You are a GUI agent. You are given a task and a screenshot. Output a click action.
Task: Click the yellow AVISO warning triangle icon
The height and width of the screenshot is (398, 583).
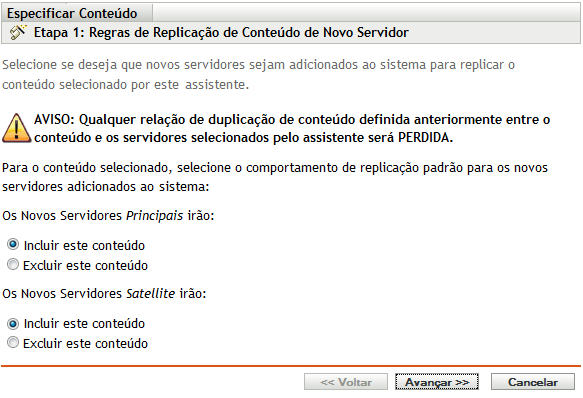[x=16, y=128]
